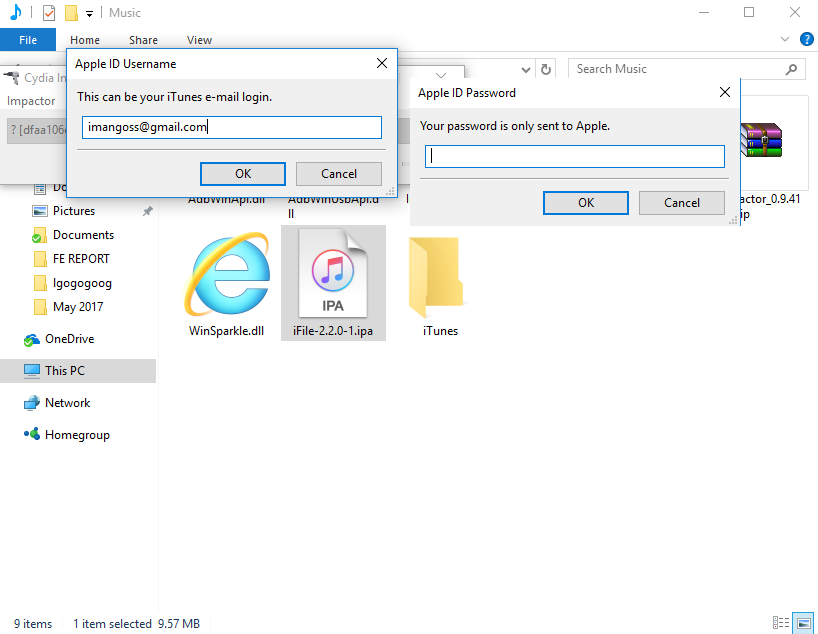Image resolution: width=818 pixels, height=634 pixels.
Task: Click the AdbWinUsbApi.dll file name label
Action: 334,207
